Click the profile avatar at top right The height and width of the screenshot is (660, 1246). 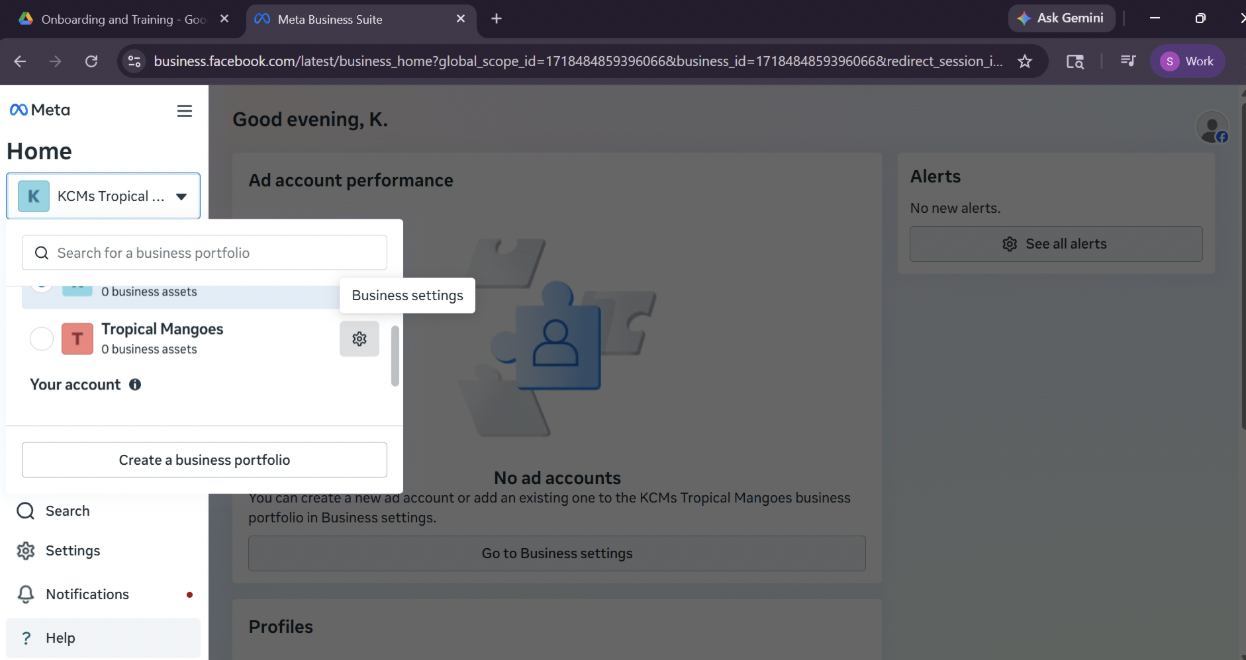tap(1212, 127)
